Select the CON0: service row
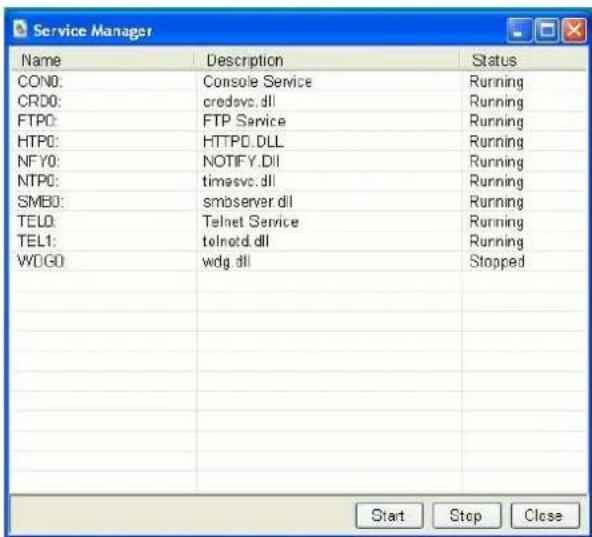This screenshot has width=592, height=537. (298, 82)
